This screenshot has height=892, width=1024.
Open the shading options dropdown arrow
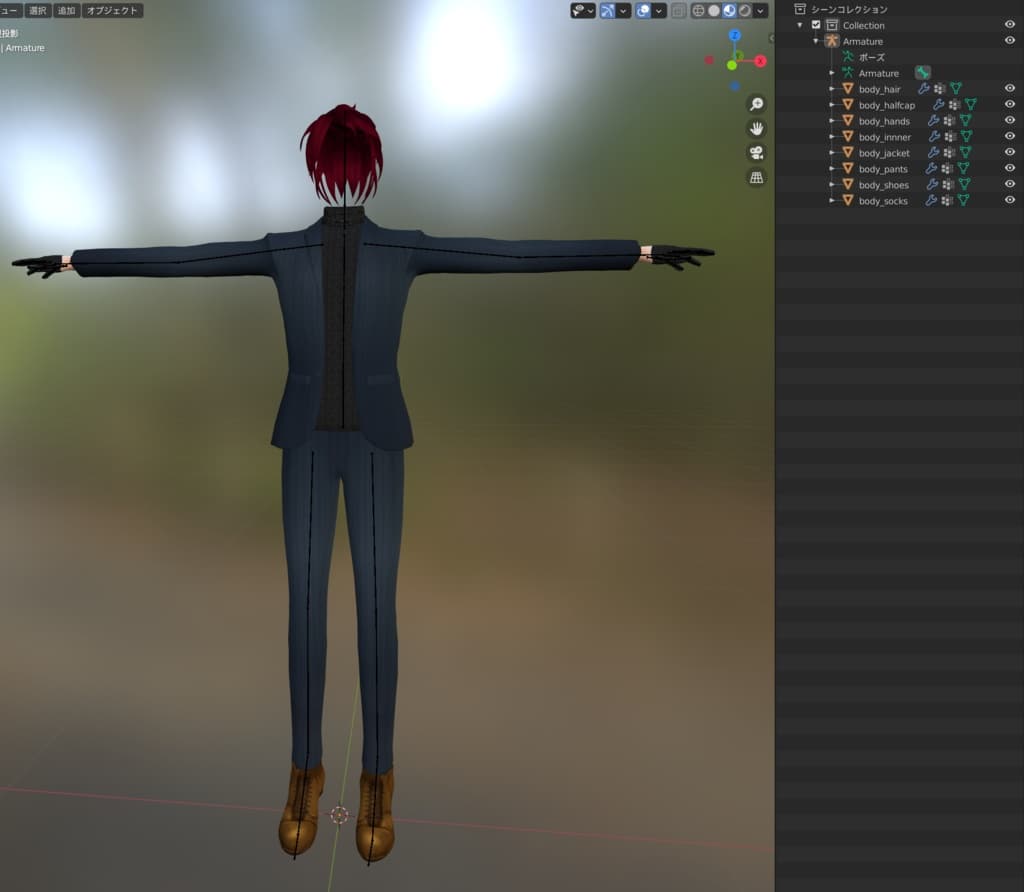[x=760, y=10]
